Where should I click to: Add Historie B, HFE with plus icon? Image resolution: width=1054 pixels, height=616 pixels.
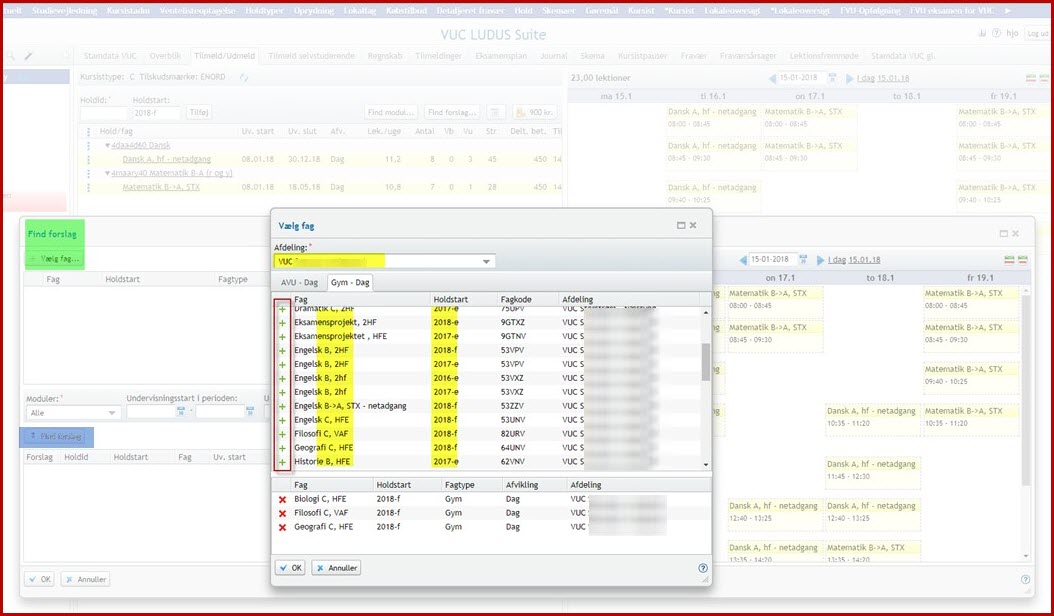pyautogui.click(x=282, y=462)
